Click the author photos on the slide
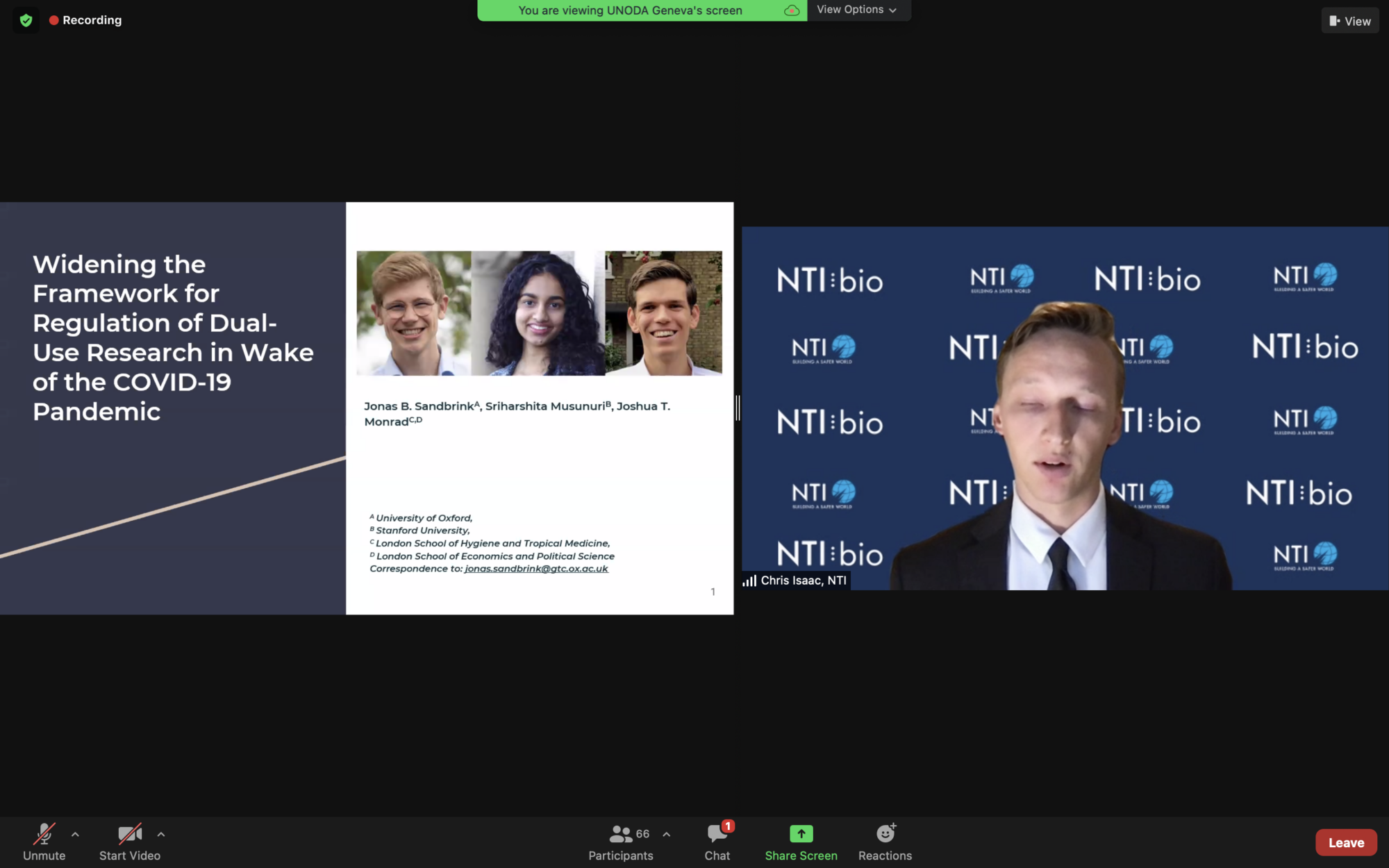This screenshot has width=1389, height=868. [539, 313]
